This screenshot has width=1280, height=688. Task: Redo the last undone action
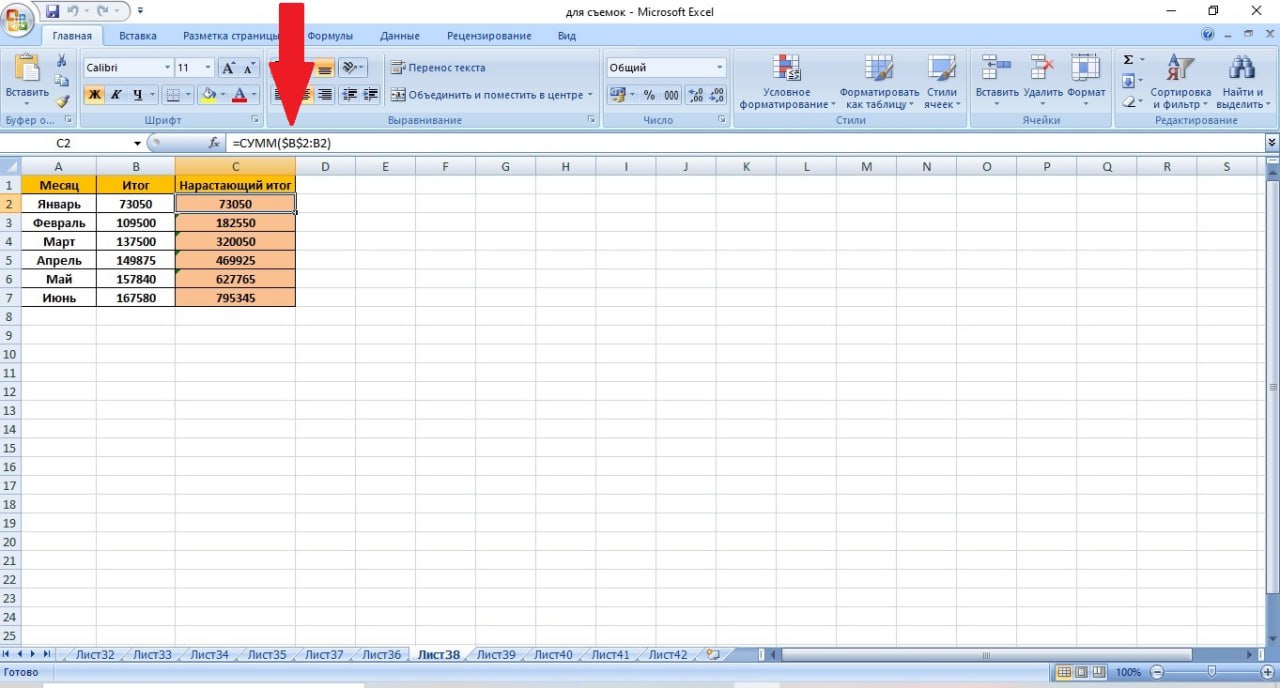pyautogui.click(x=103, y=11)
